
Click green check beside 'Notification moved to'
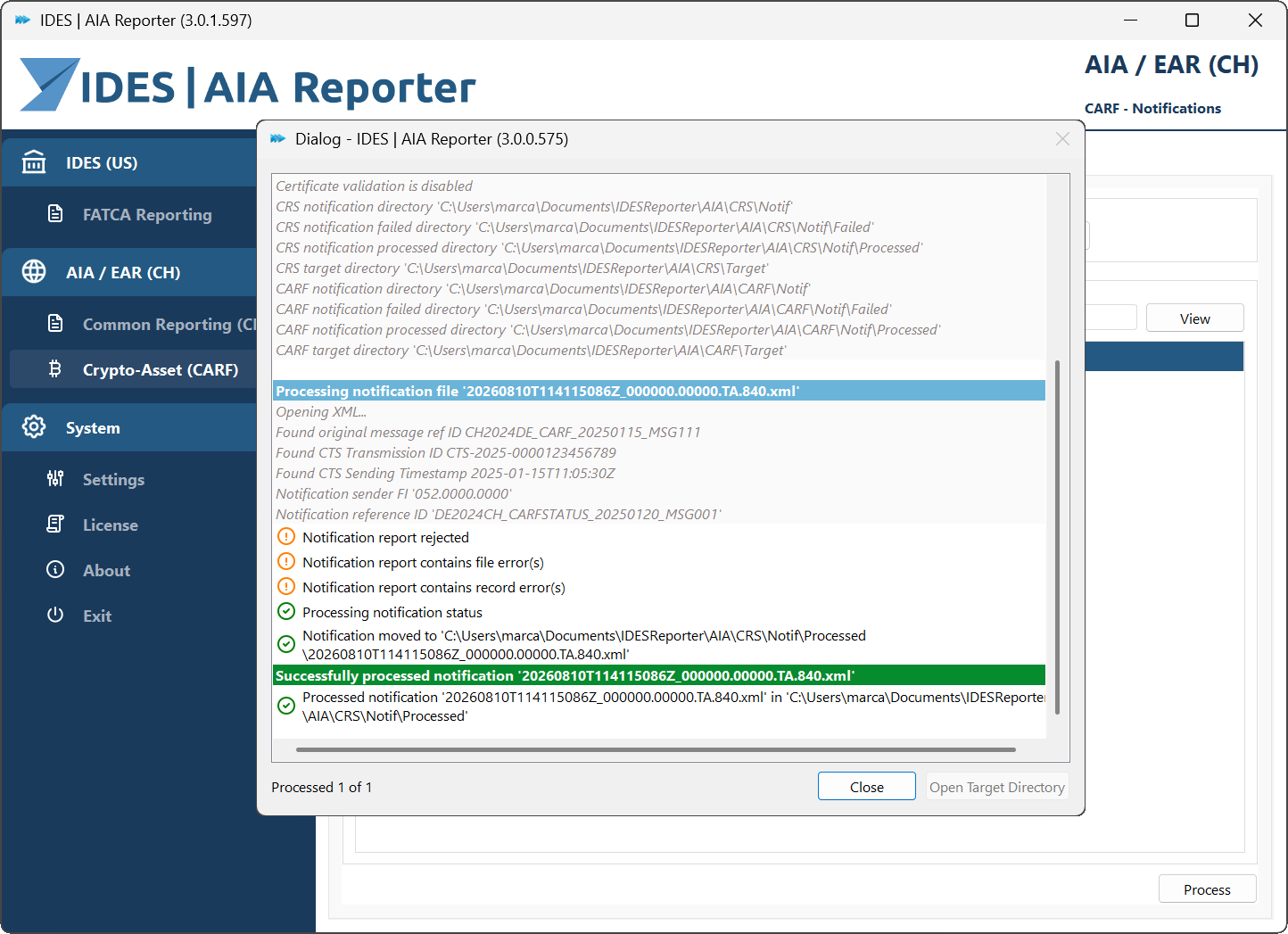pos(286,644)
